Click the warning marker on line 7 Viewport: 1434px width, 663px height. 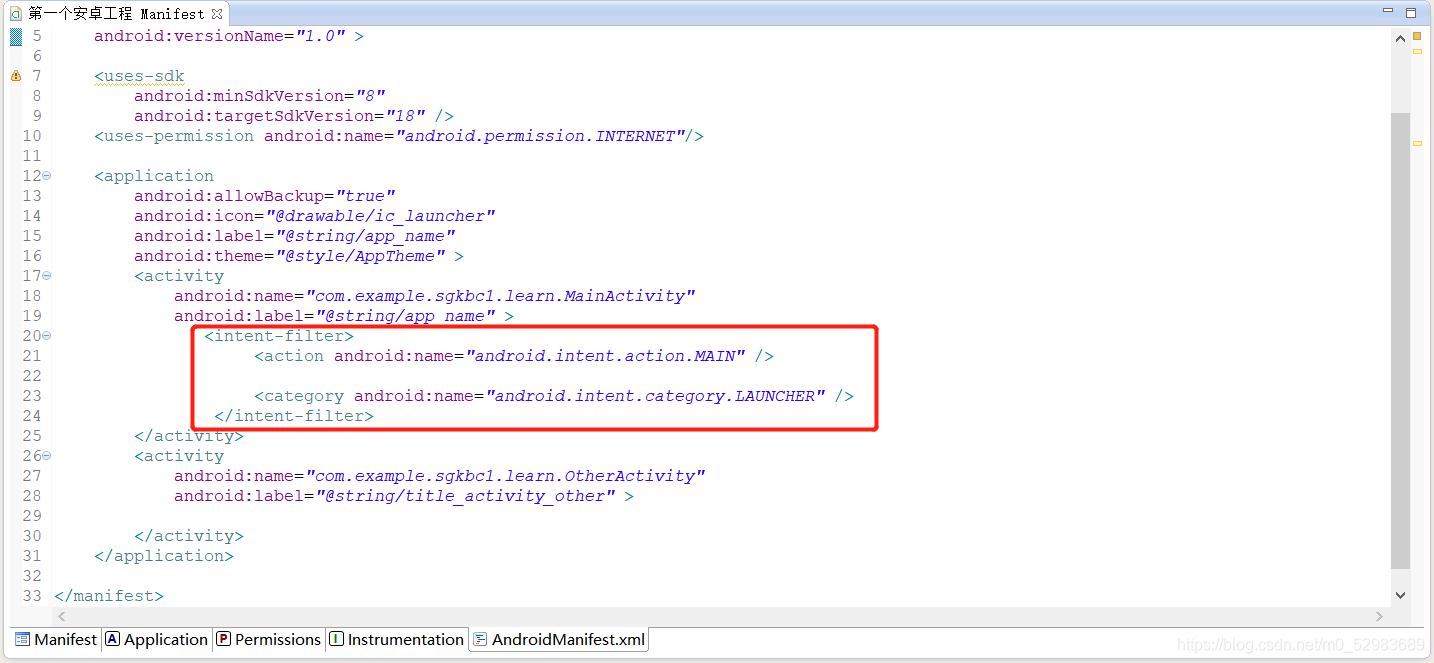click(x=15, y=76)
